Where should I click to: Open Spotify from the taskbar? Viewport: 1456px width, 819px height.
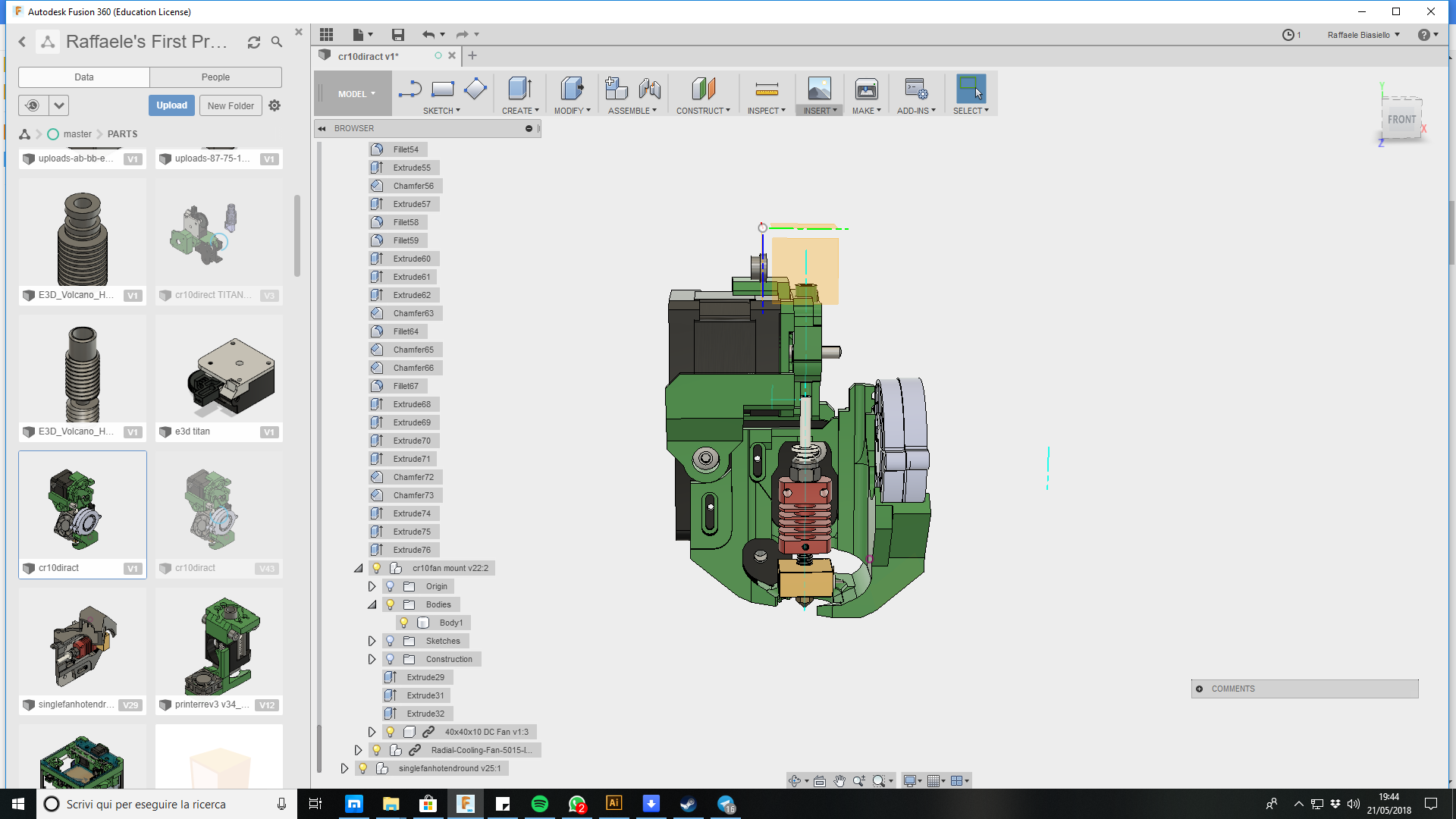click(x=540, y=804)
